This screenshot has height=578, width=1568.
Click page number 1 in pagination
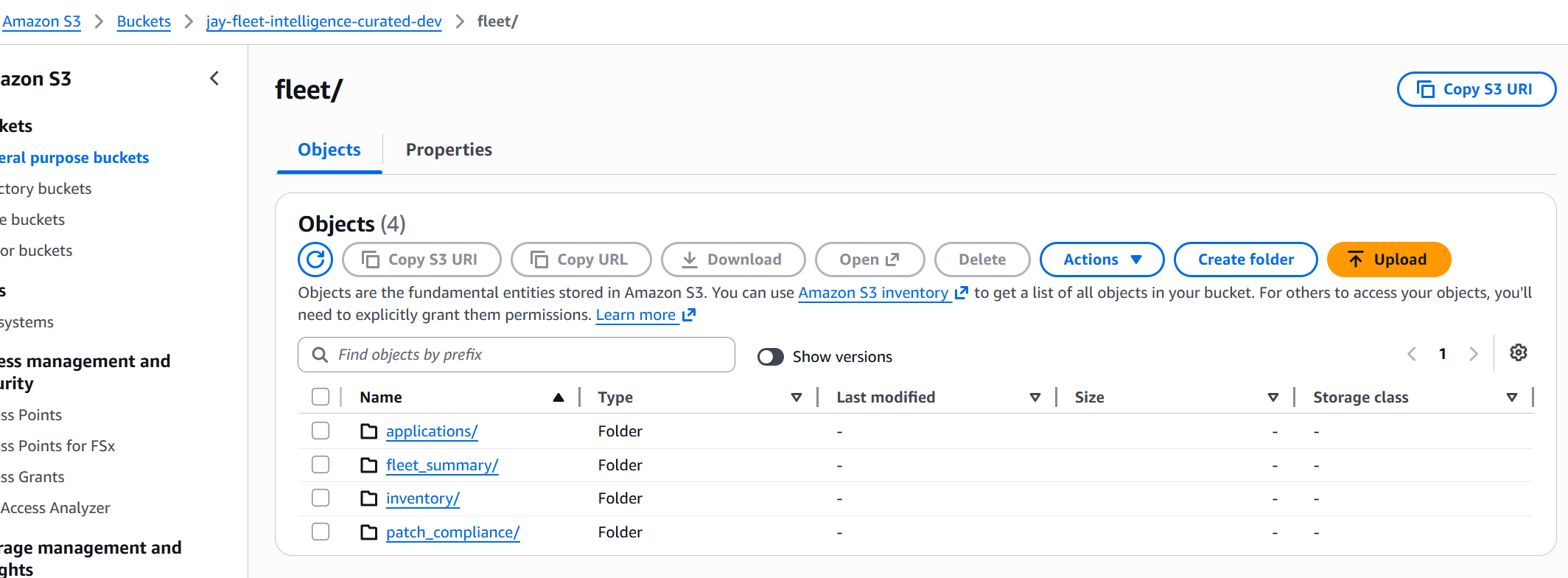pyautogui.click(x=1442, y=354)
